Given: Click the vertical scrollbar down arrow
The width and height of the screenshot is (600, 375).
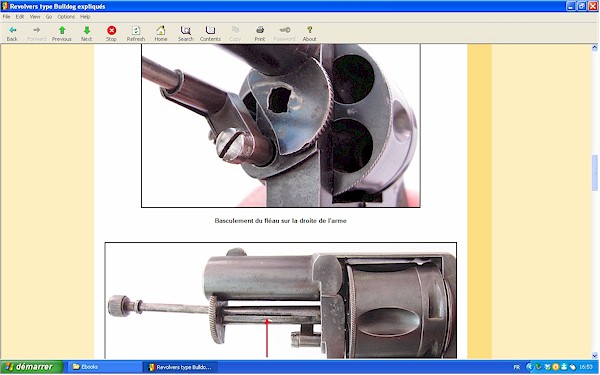Looking at the screenshot, I should click(x=595, y=355).
